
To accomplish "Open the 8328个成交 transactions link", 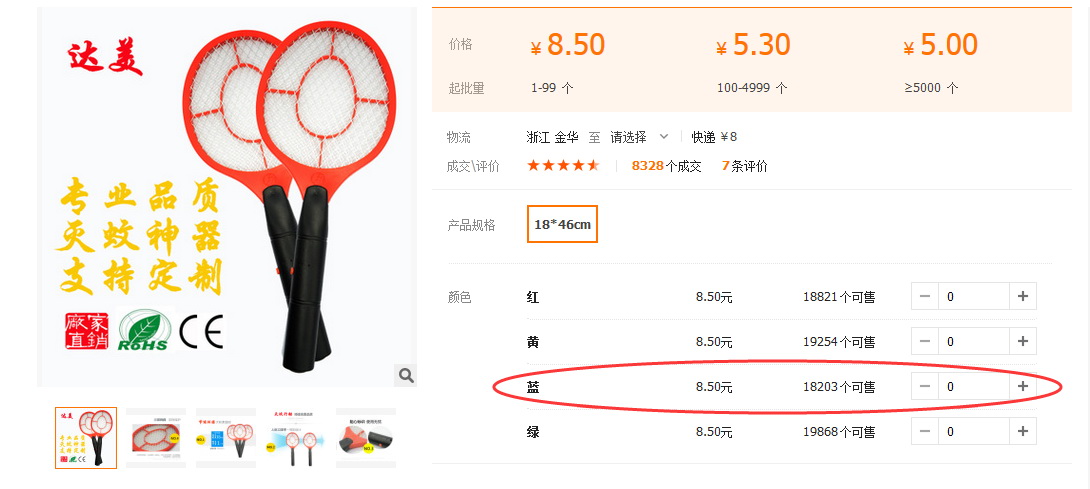I will (667, 166).
